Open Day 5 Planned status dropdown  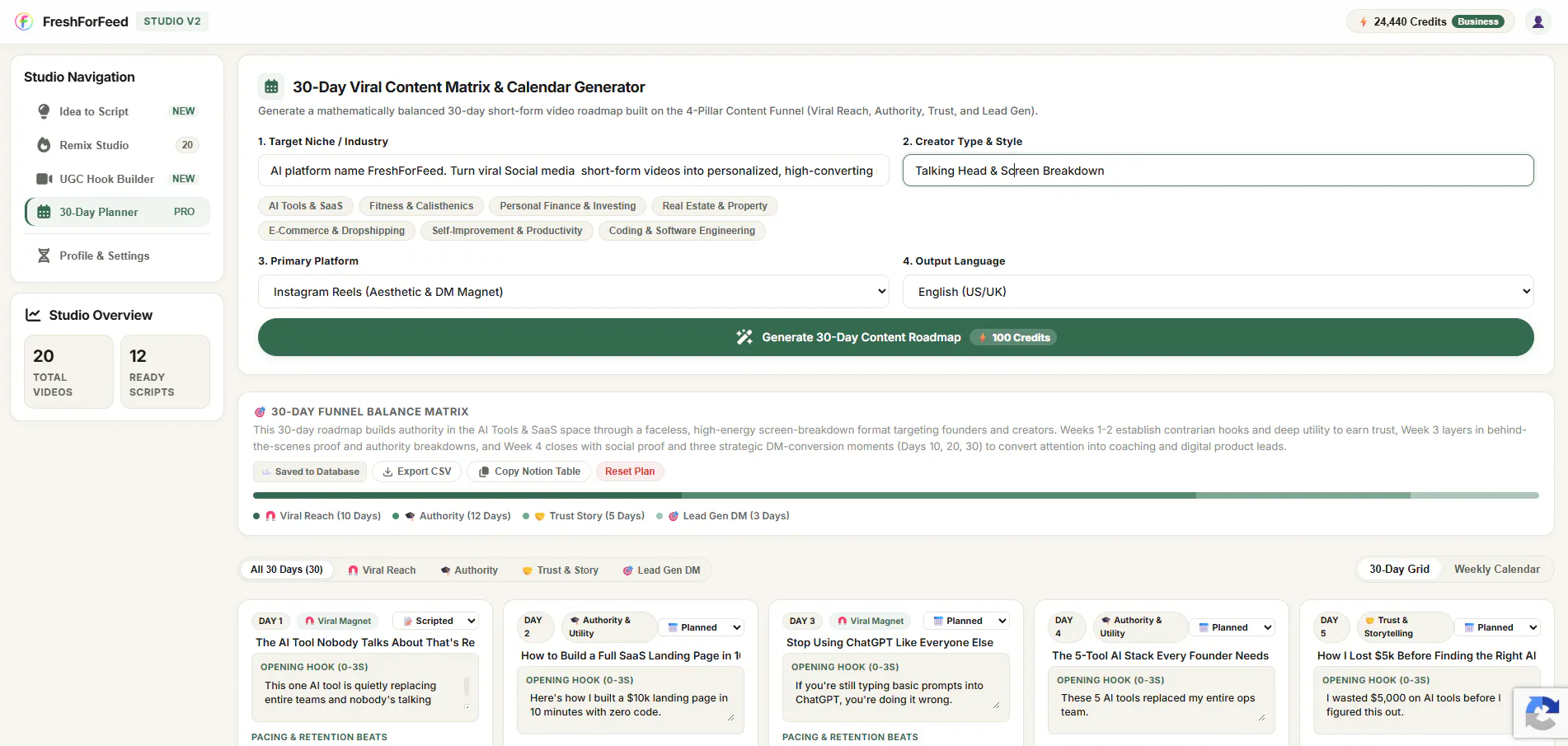pos(1498,627)
